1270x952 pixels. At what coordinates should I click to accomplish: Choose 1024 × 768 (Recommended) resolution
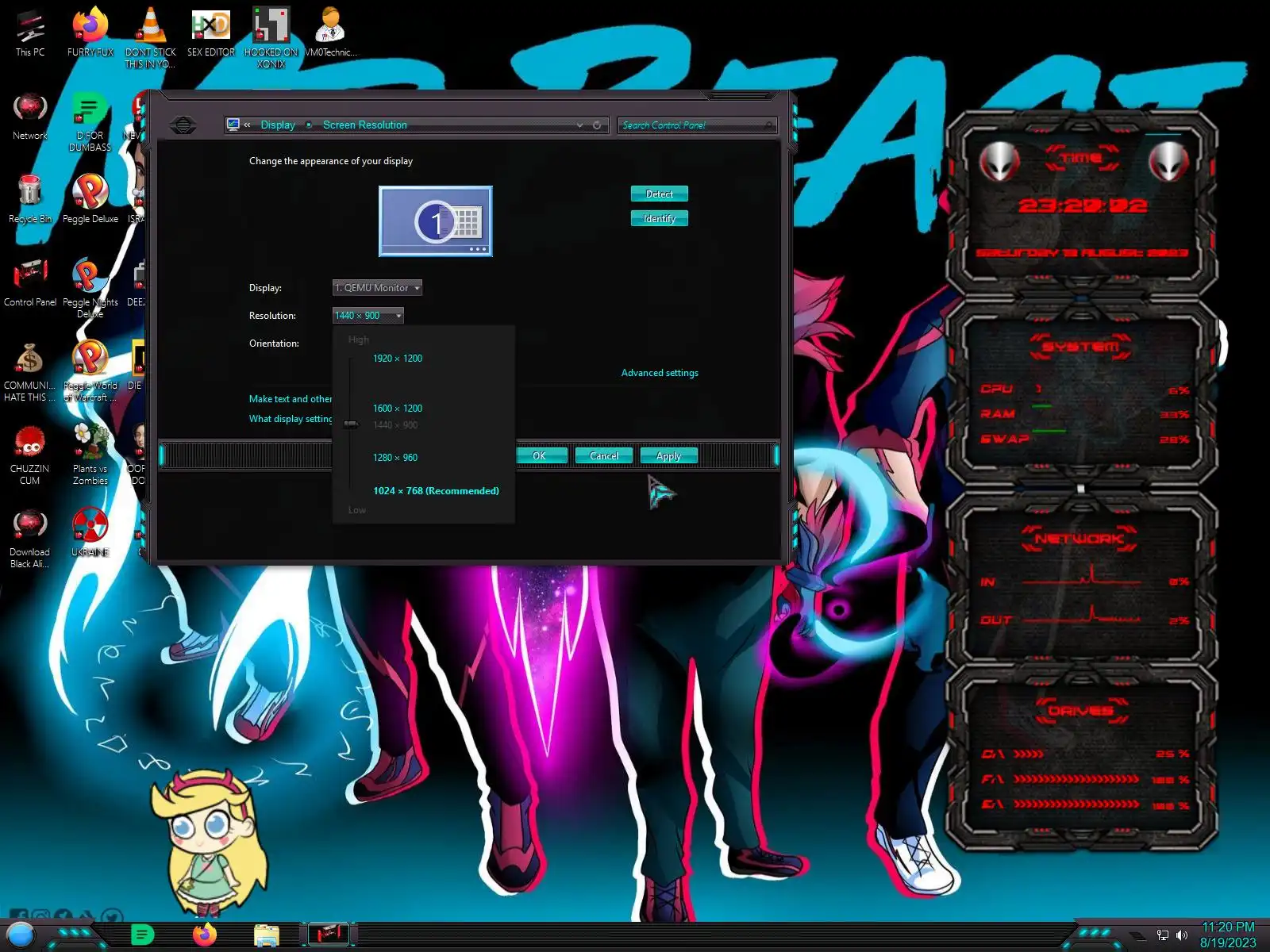point(437,491)
